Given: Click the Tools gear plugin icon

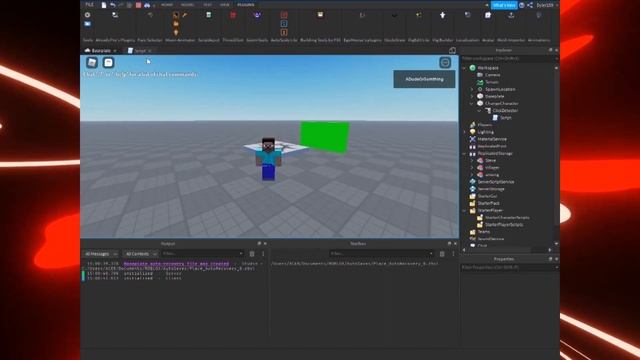Looking at the screenshot, I should pos(87,15).
